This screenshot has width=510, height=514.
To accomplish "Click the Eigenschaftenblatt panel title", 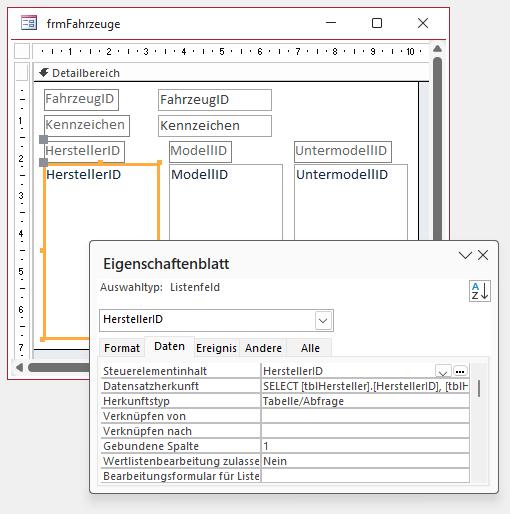I will tap(166, 264).
